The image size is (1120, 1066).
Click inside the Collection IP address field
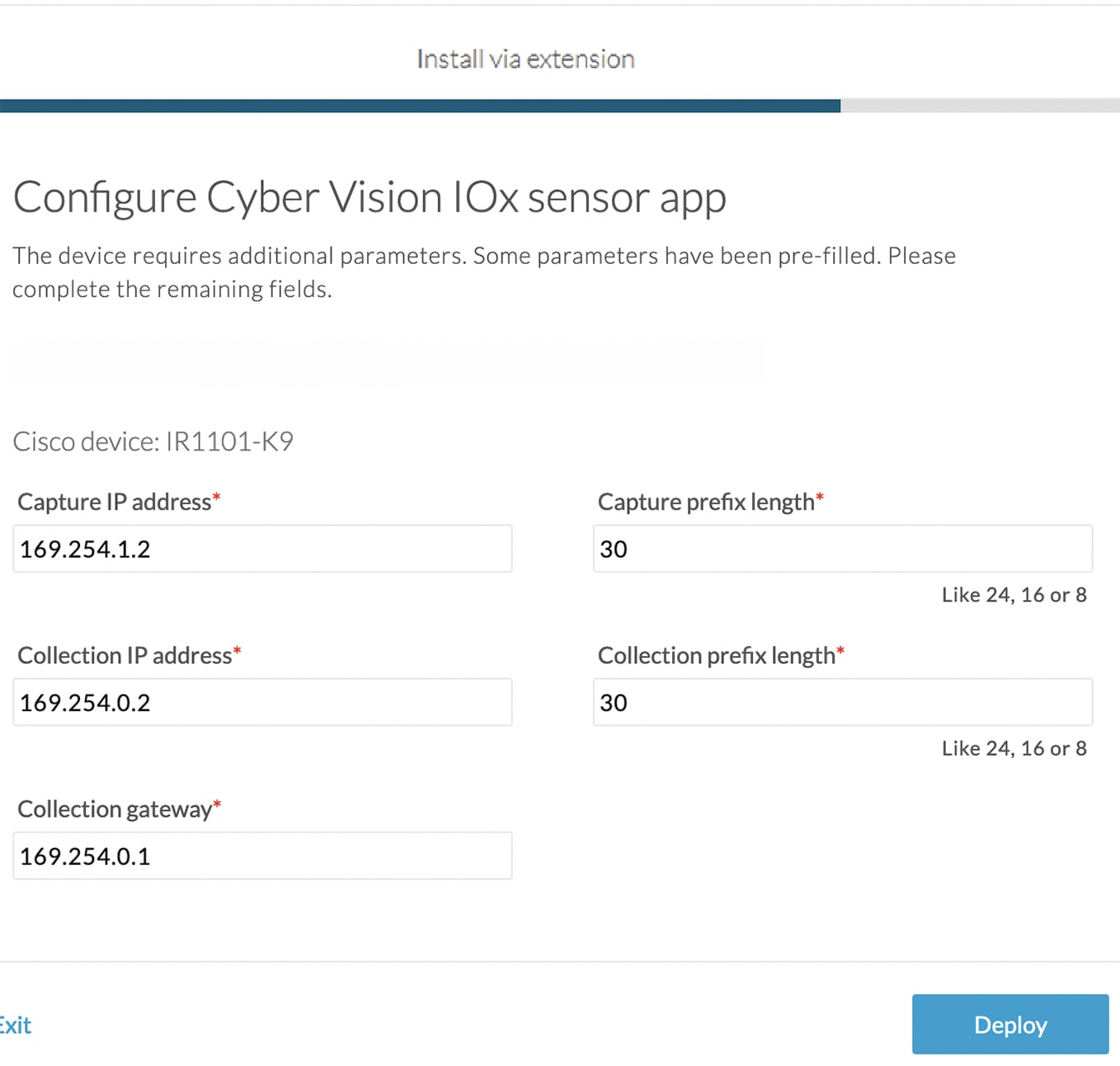pyautogui.click(x=261, y=702)
